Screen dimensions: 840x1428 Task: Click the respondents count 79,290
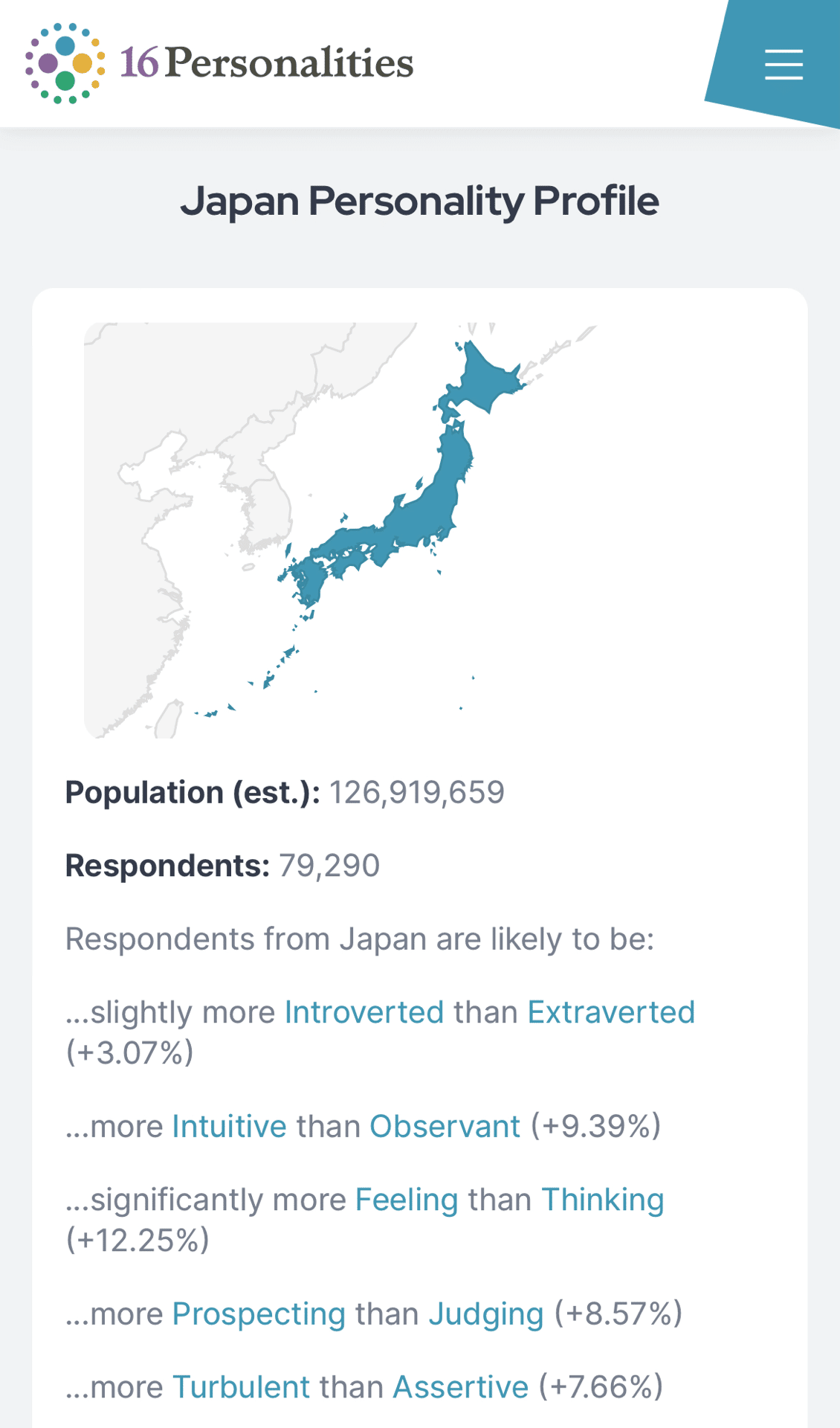point(329,866)
